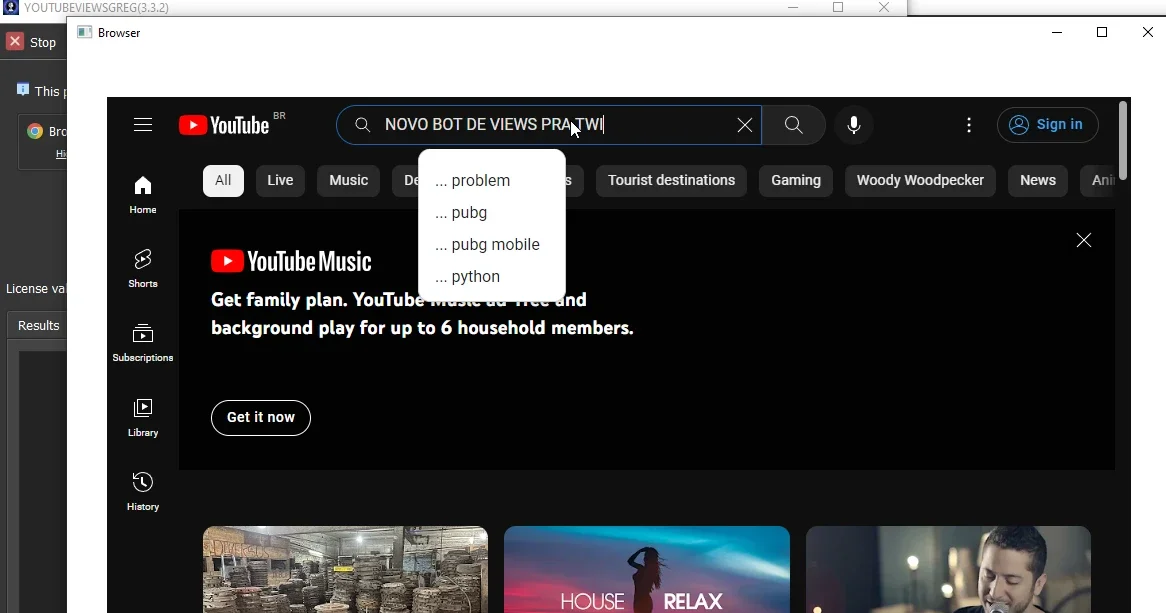Open History in the sidebar
Screen dimensions: 1166x613
143,492
